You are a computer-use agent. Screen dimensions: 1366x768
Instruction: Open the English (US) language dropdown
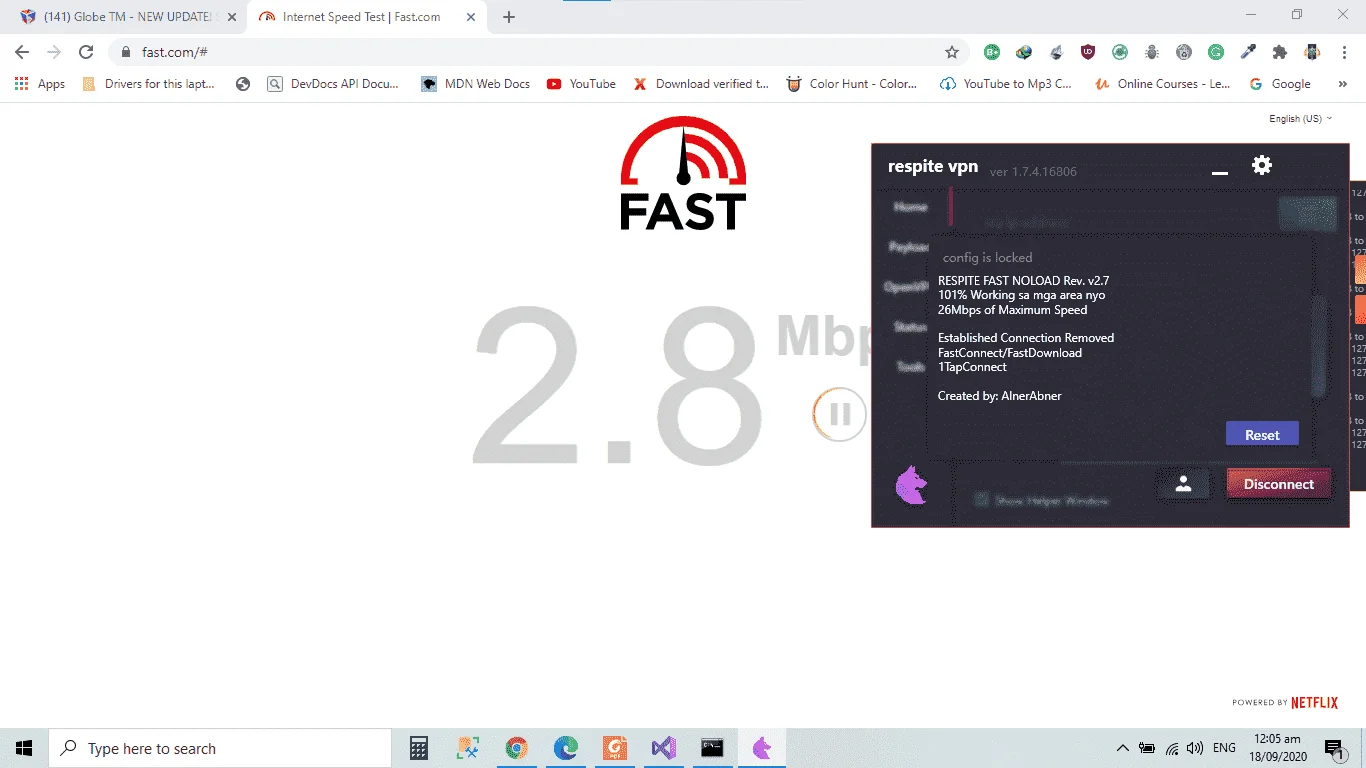click(1300, 118)
